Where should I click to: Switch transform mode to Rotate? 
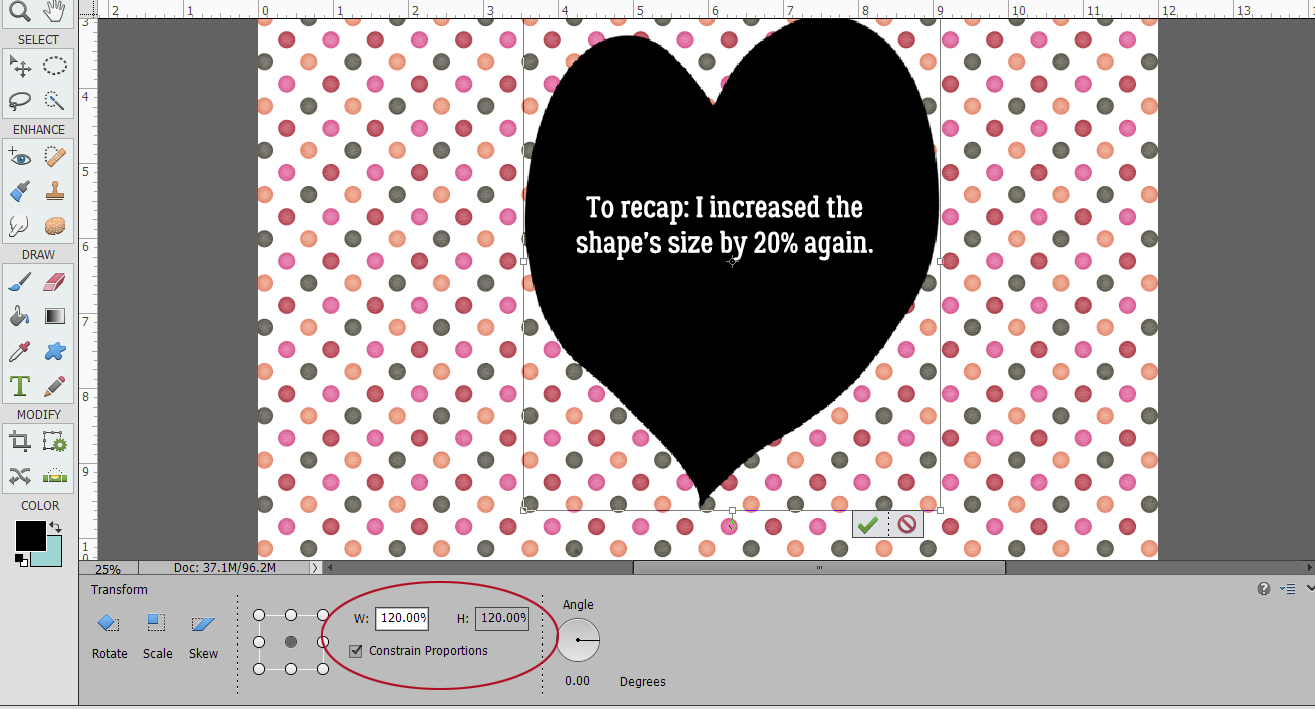(x=109, y=634)
